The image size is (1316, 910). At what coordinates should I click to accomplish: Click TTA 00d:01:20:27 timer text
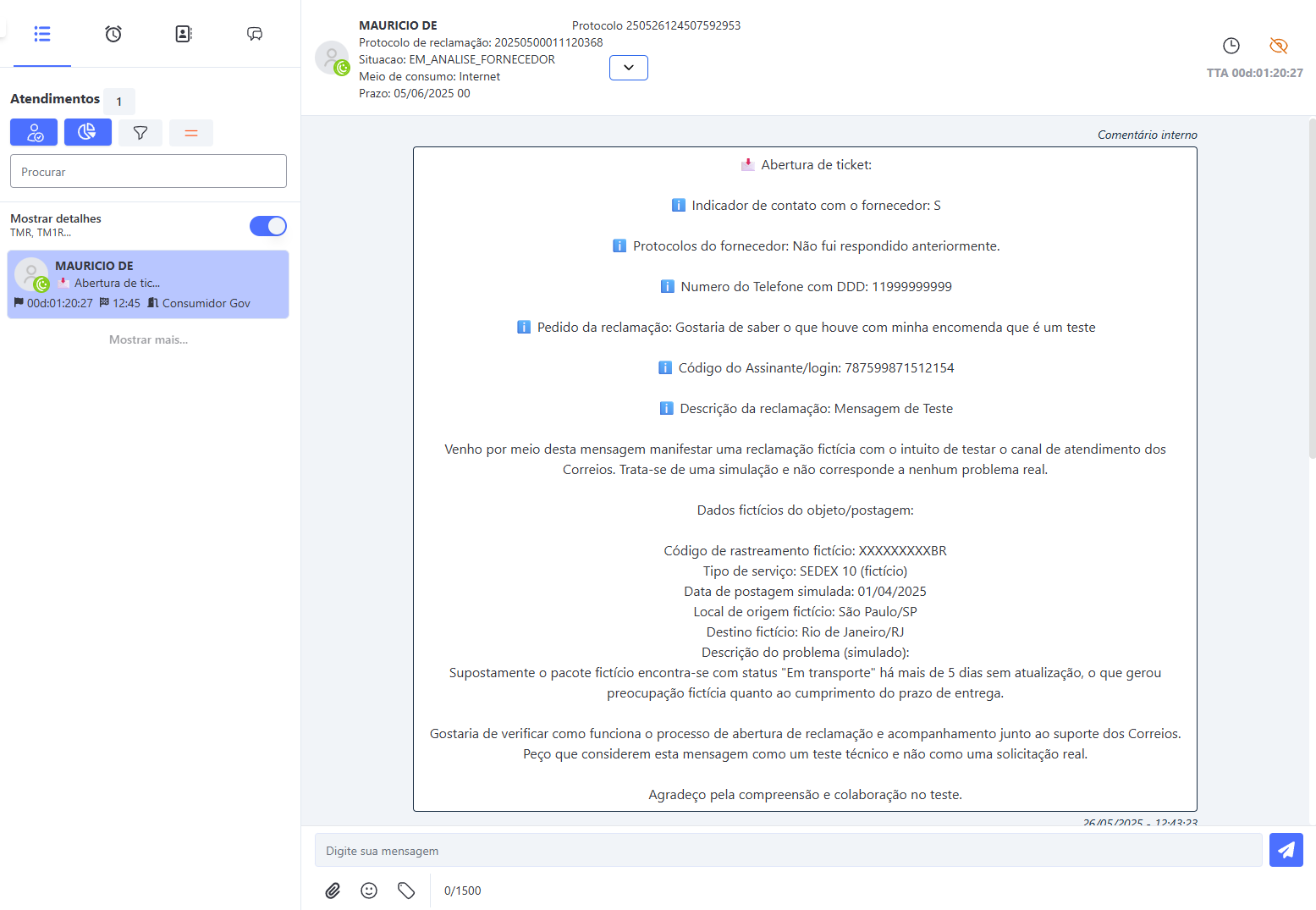pos(1255,73)
